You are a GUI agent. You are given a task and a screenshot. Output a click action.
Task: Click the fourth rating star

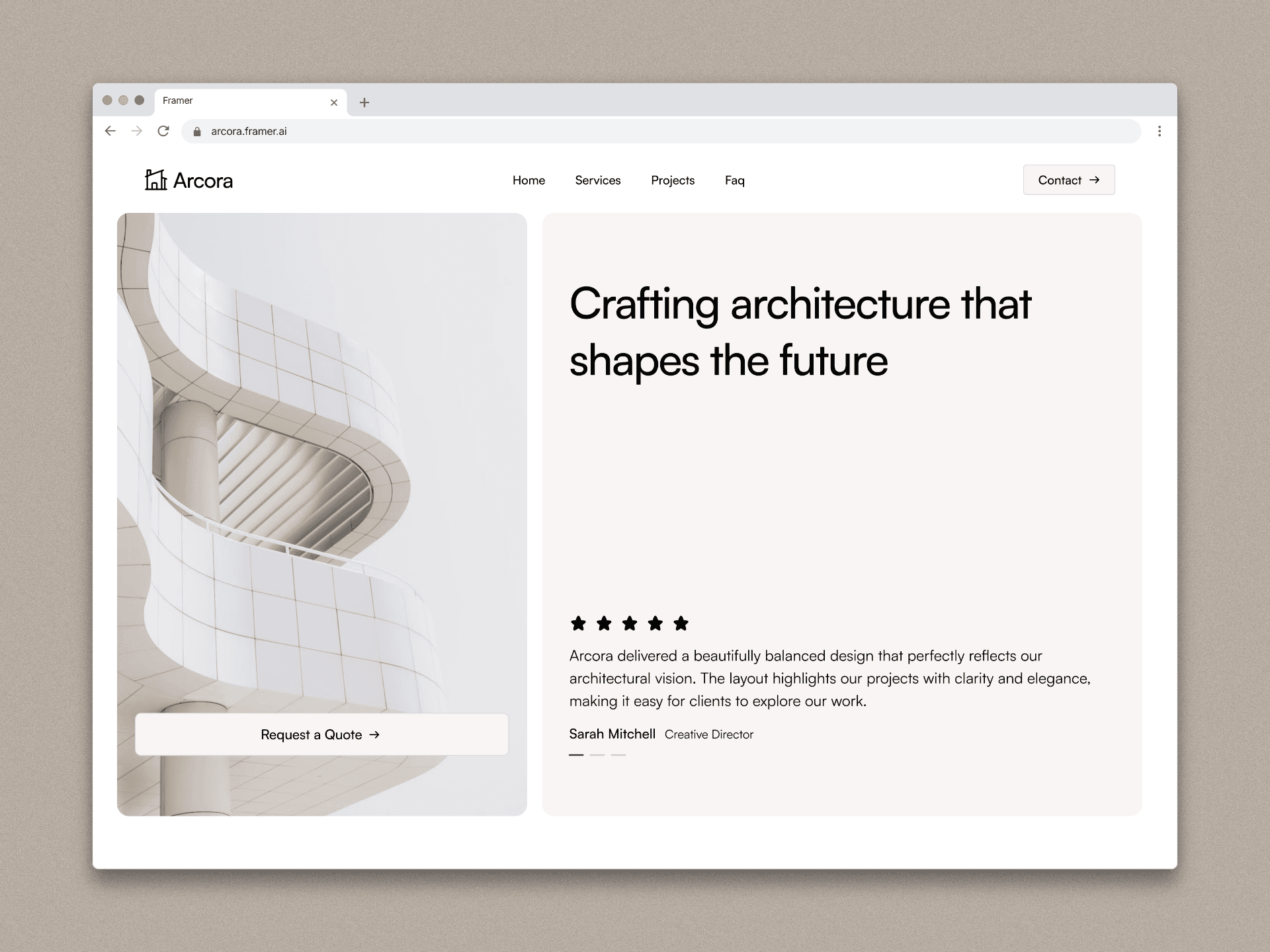point(656,623)
